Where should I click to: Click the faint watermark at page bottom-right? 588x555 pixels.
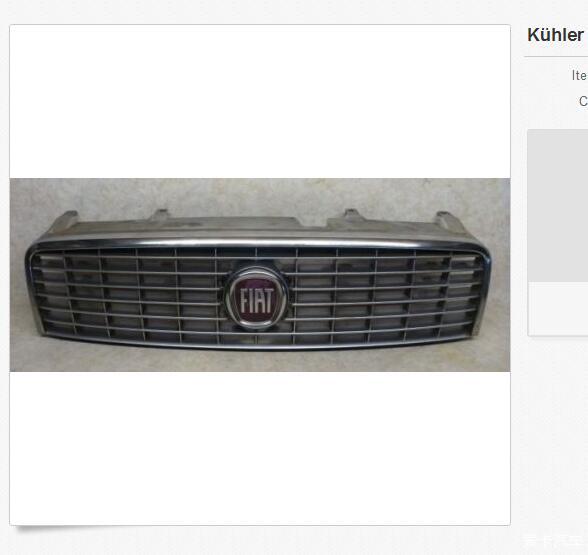[x=556, y=540]
